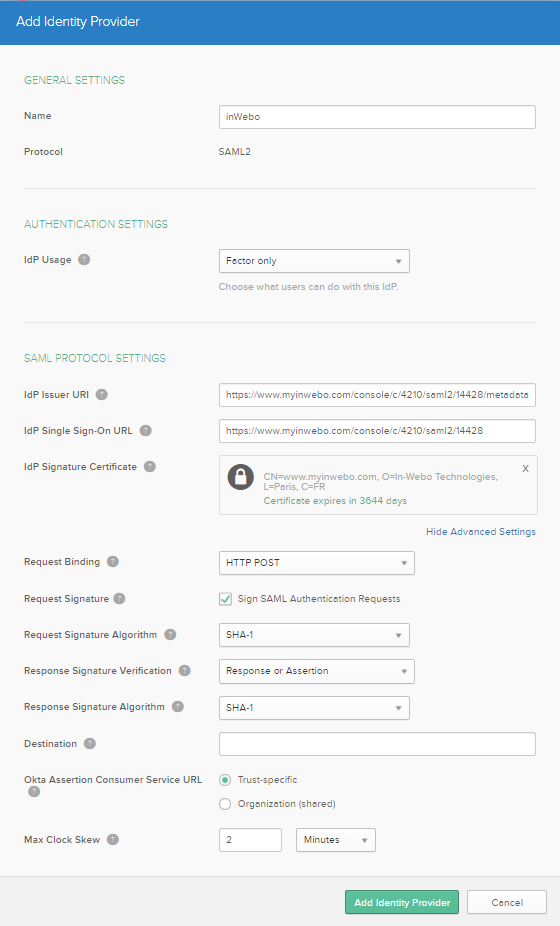This screenshot has width=560, height=926.
Task: Uncheck Sign SAML Authentication Requests
Action: [225, 599]
